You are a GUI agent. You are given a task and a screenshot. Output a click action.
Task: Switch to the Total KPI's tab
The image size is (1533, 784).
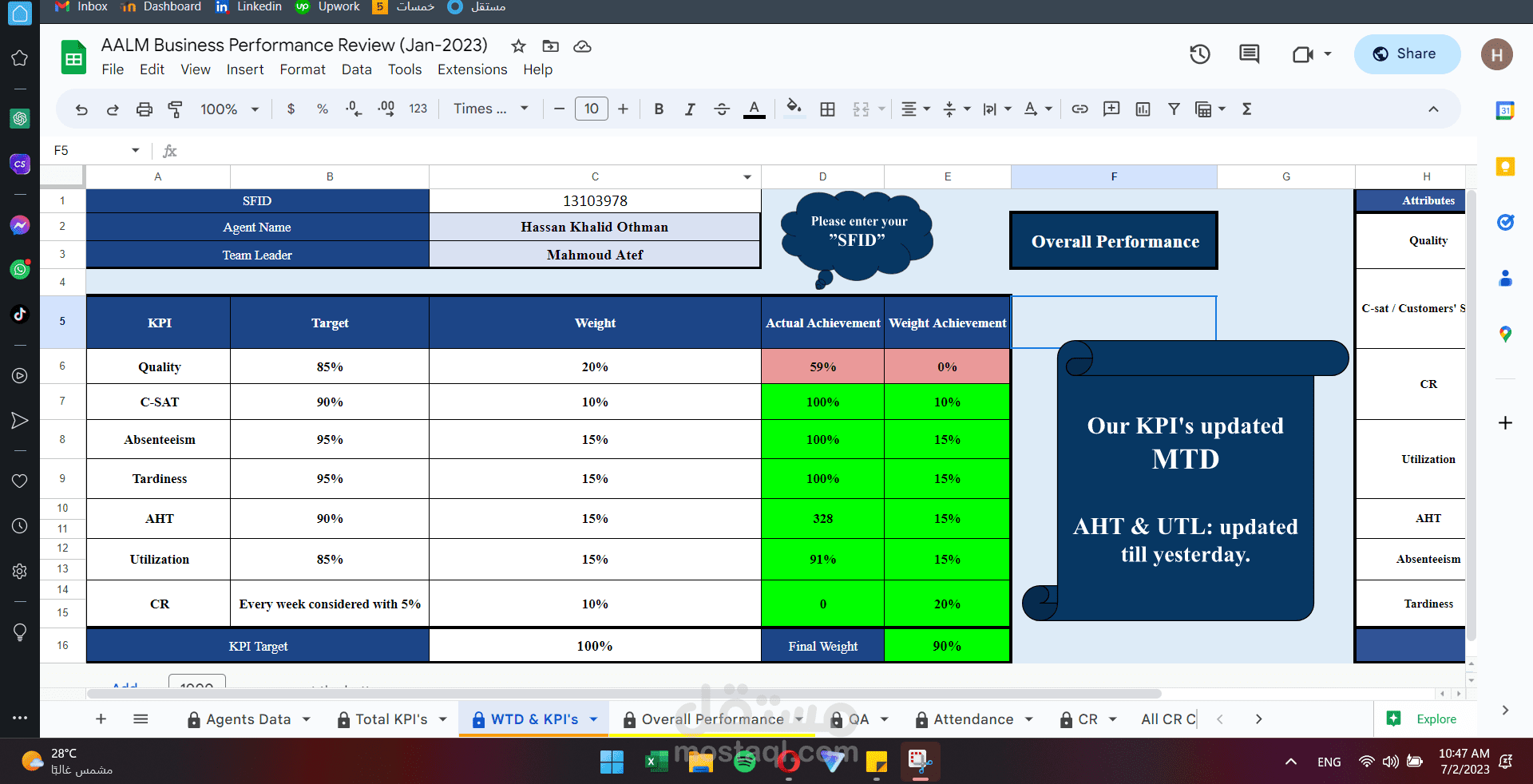391,719
